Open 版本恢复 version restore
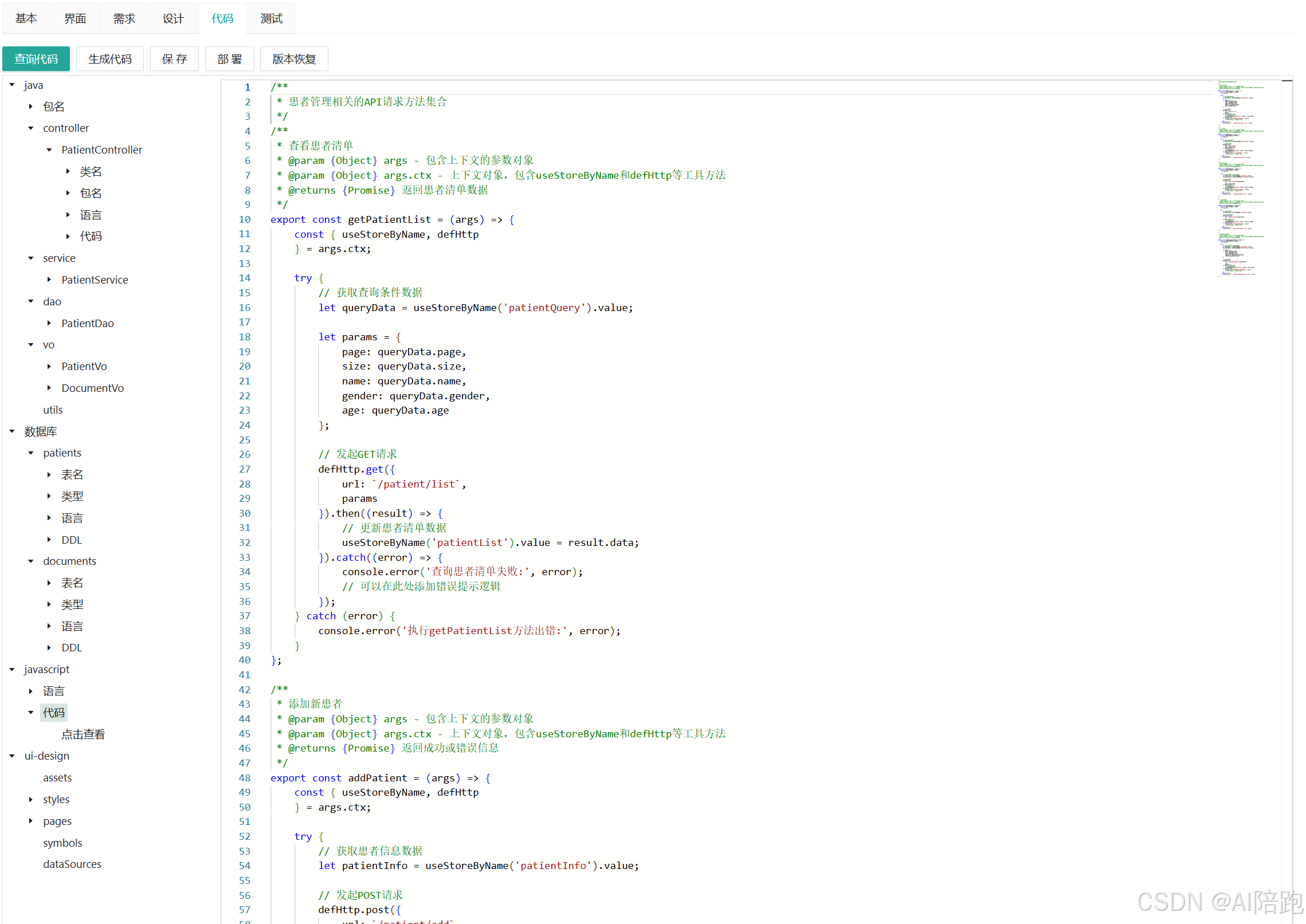Viewport: 1306px width, 924px height. [x=294, y=59]
